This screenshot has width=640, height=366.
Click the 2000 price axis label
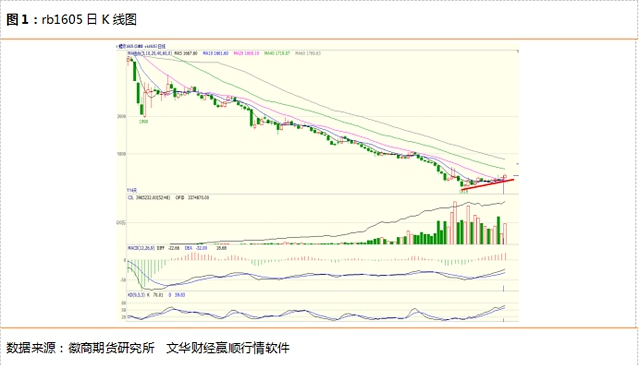(x=122, y=116)
